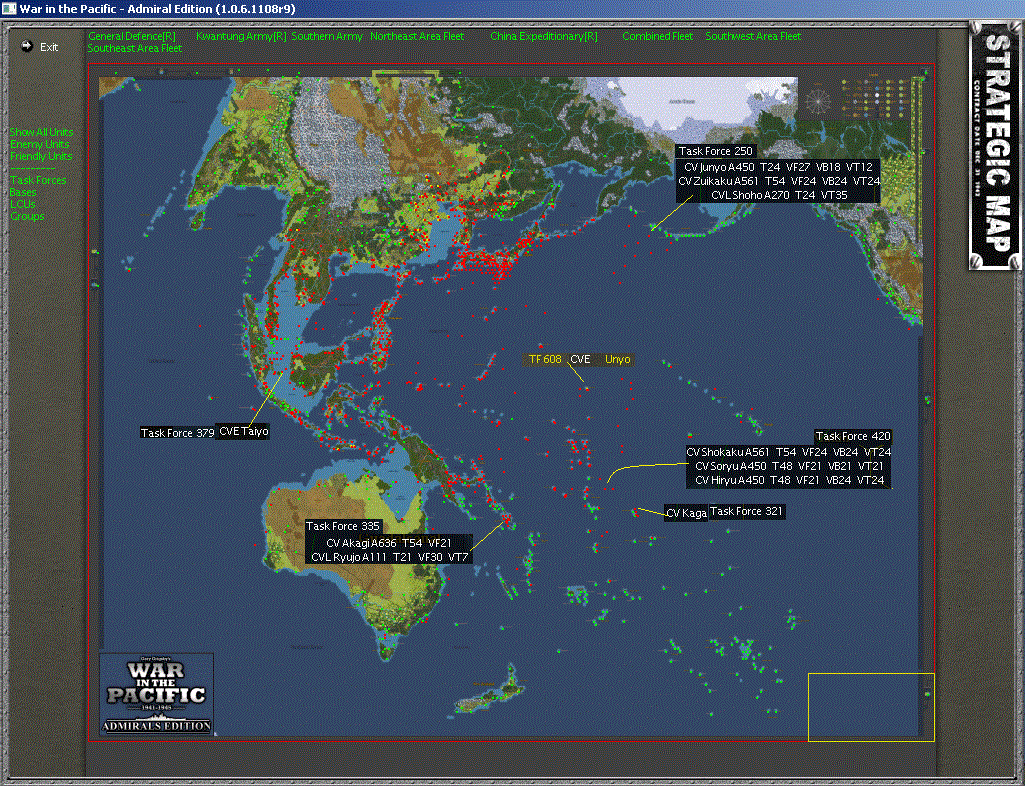Screen dimensions: 1025x786
Task: Click the CV Kaga label
Action: tap(686, 513)
